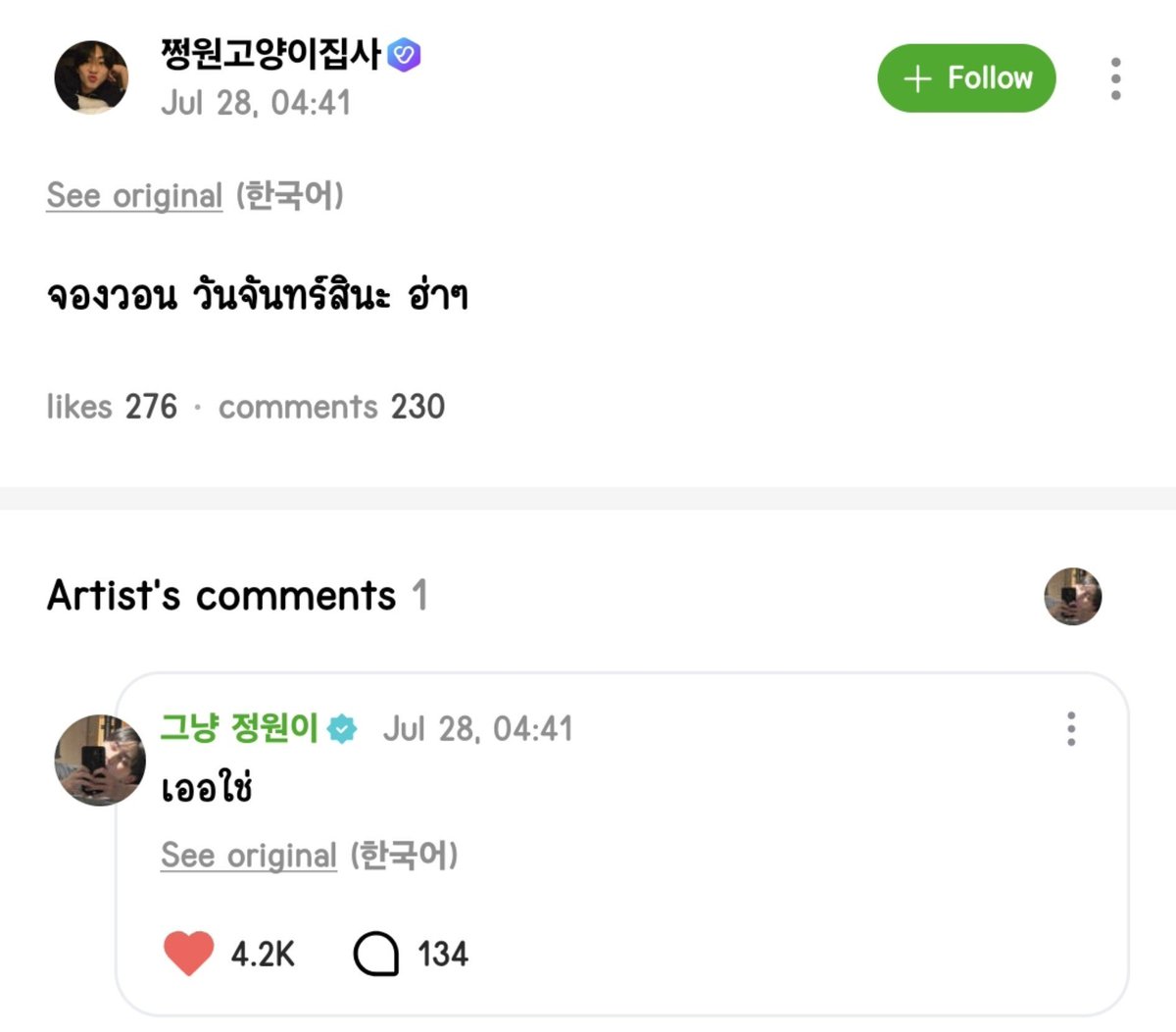Screen dimensions: 1176x1032
Task: Open the artist comment's three-dot menu
Action: tap(1071, 729)
